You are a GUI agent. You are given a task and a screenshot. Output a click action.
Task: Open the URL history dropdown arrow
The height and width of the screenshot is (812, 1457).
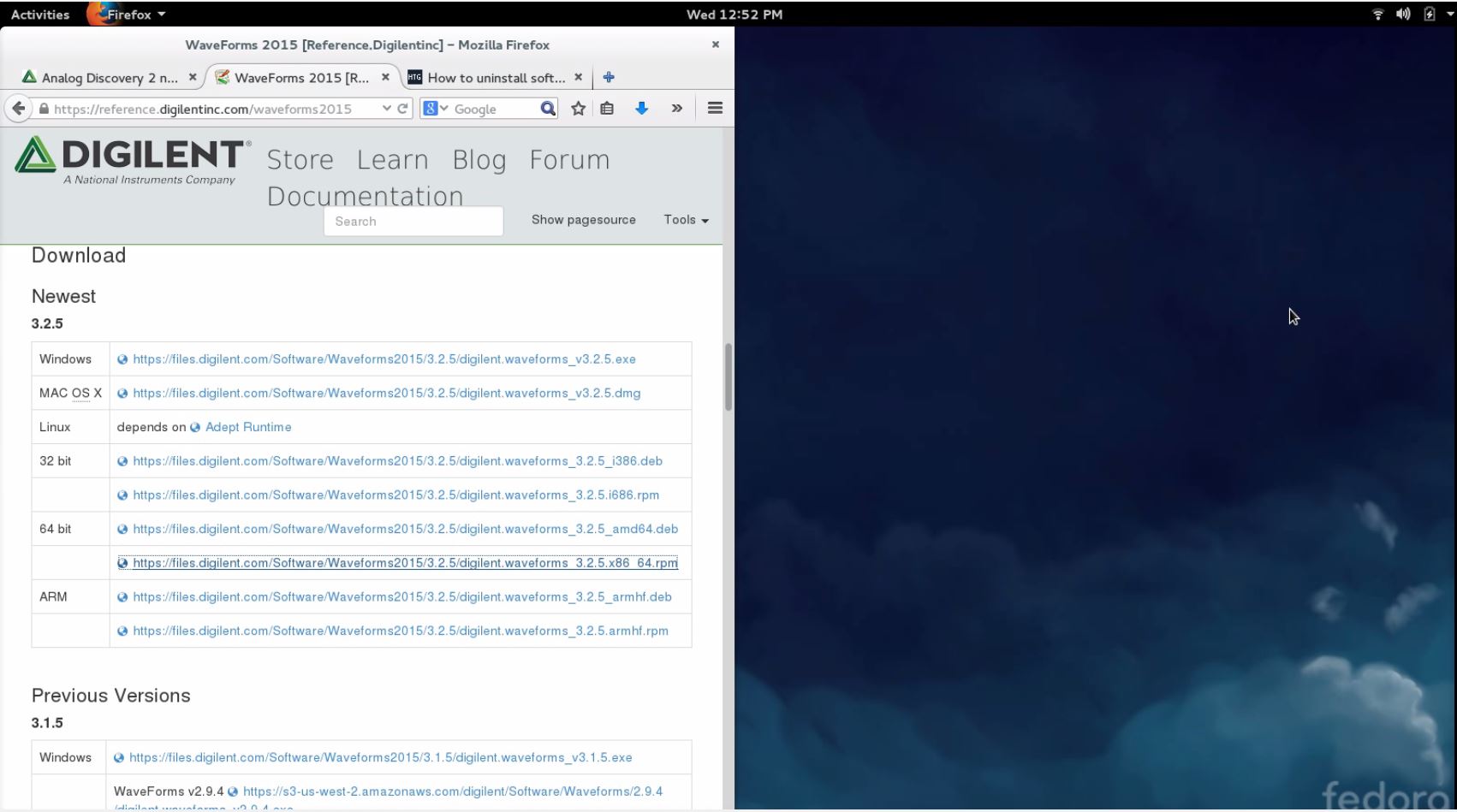tap(387, 109)
